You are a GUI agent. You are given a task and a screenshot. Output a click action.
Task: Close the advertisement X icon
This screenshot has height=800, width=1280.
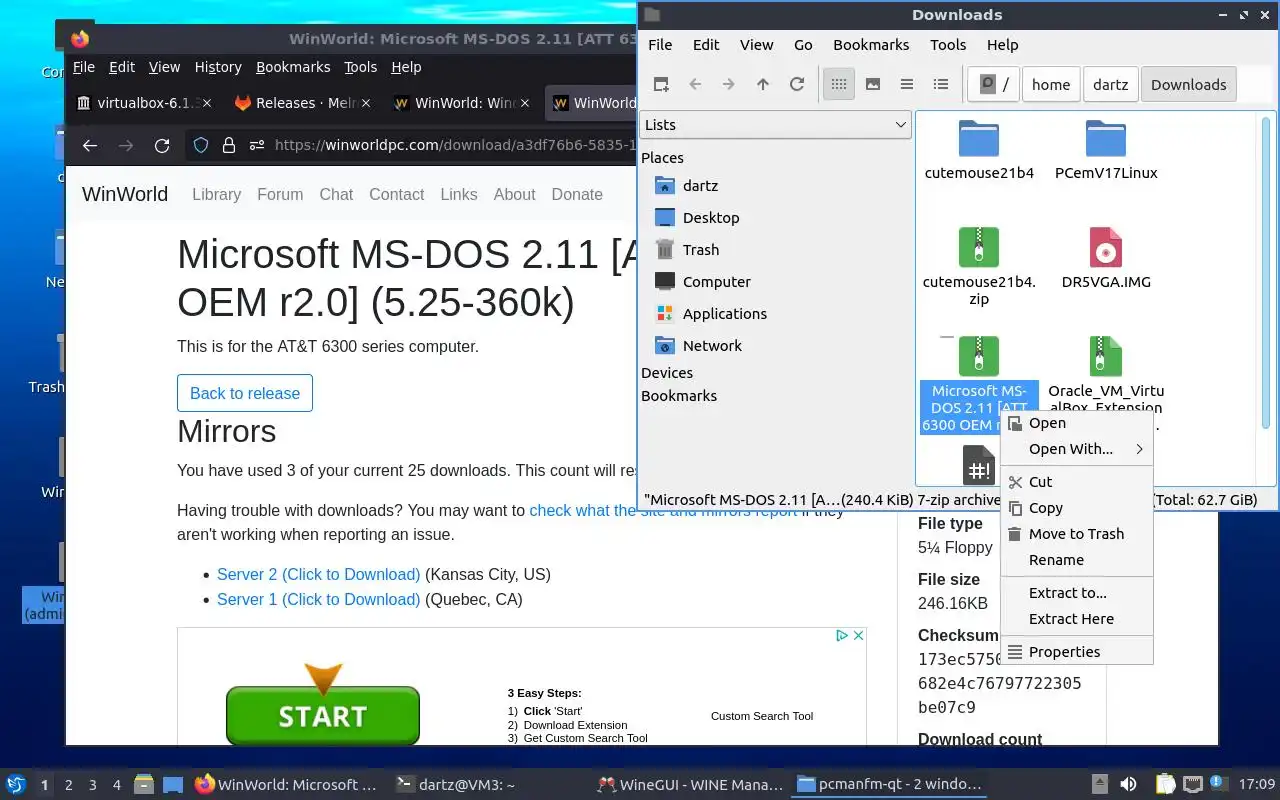click(858, 635)
